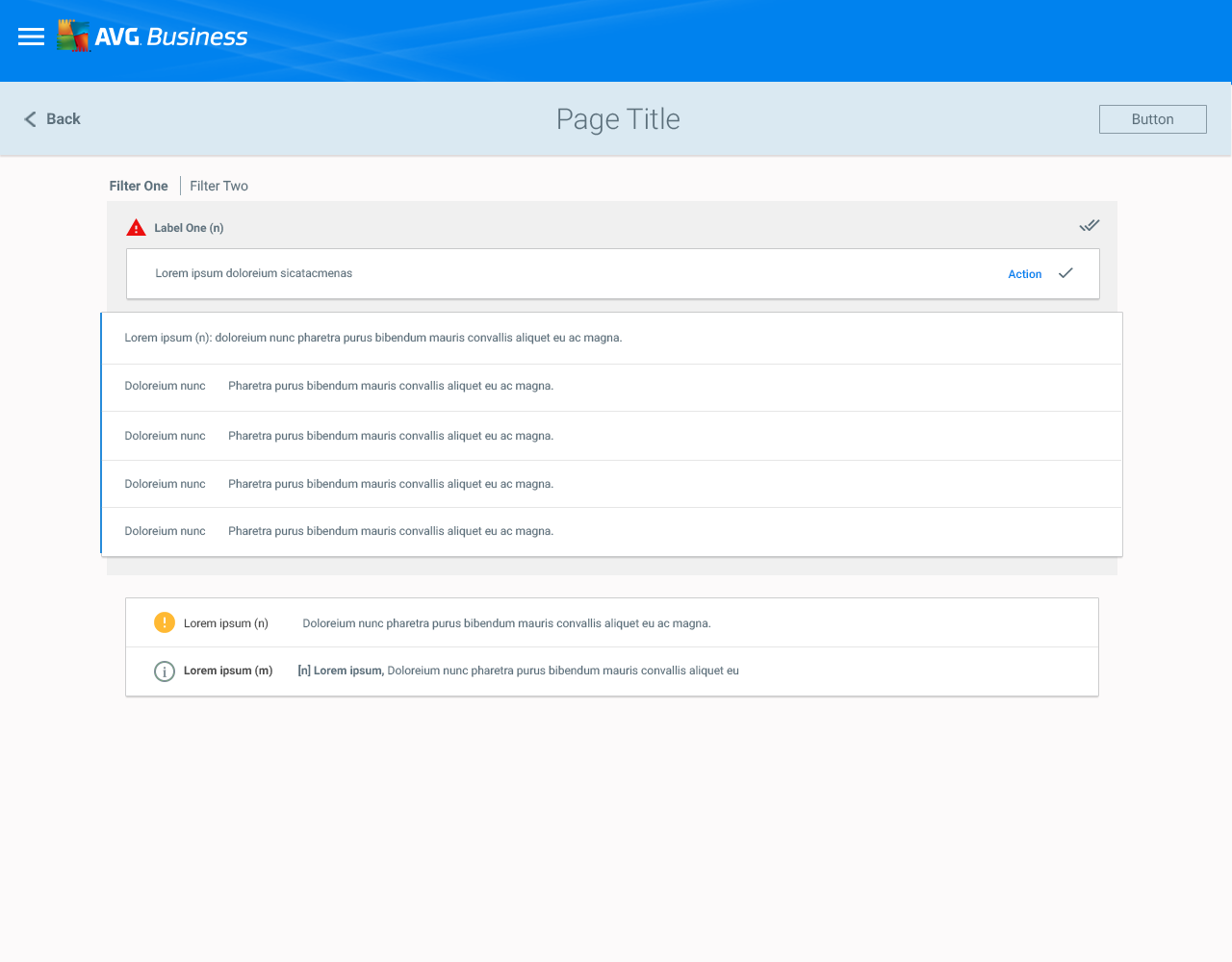Click the red warning triangle icon

coord(136,228)
